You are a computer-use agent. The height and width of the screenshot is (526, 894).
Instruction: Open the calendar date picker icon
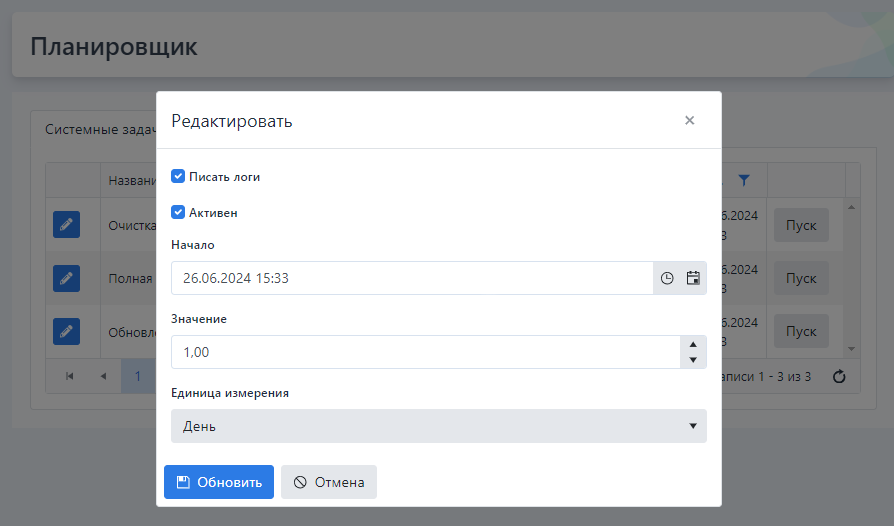pos(693,278)
